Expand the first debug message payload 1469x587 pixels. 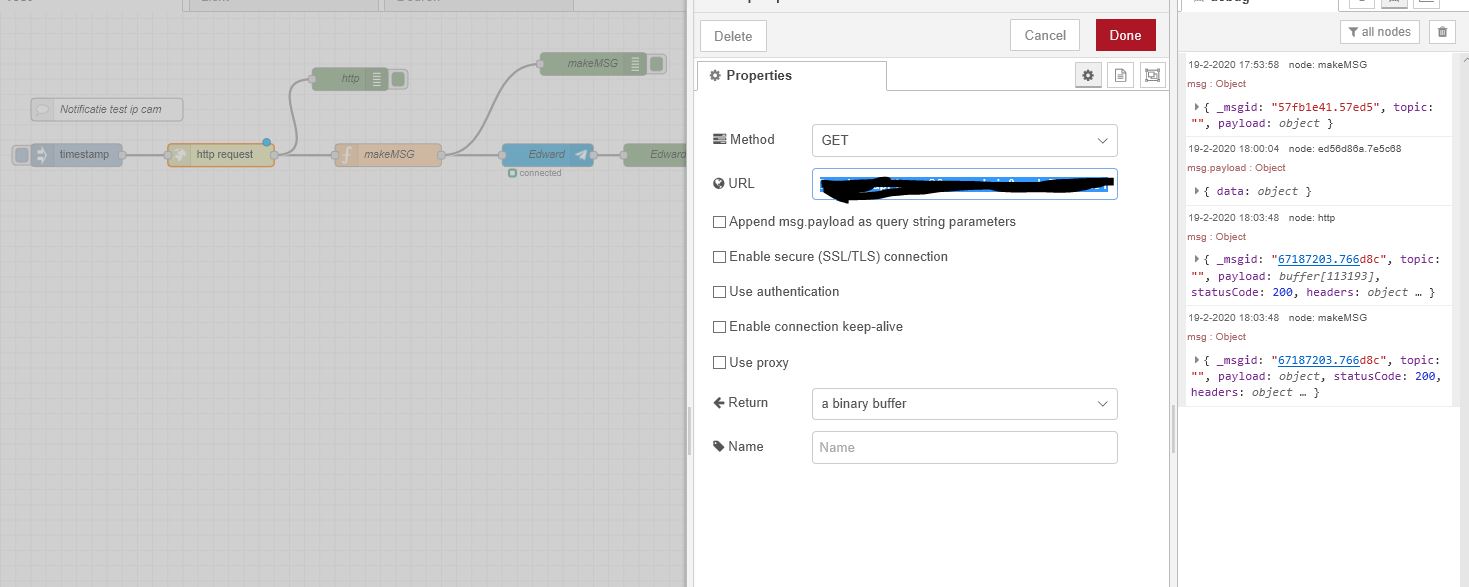point(1196,107)
